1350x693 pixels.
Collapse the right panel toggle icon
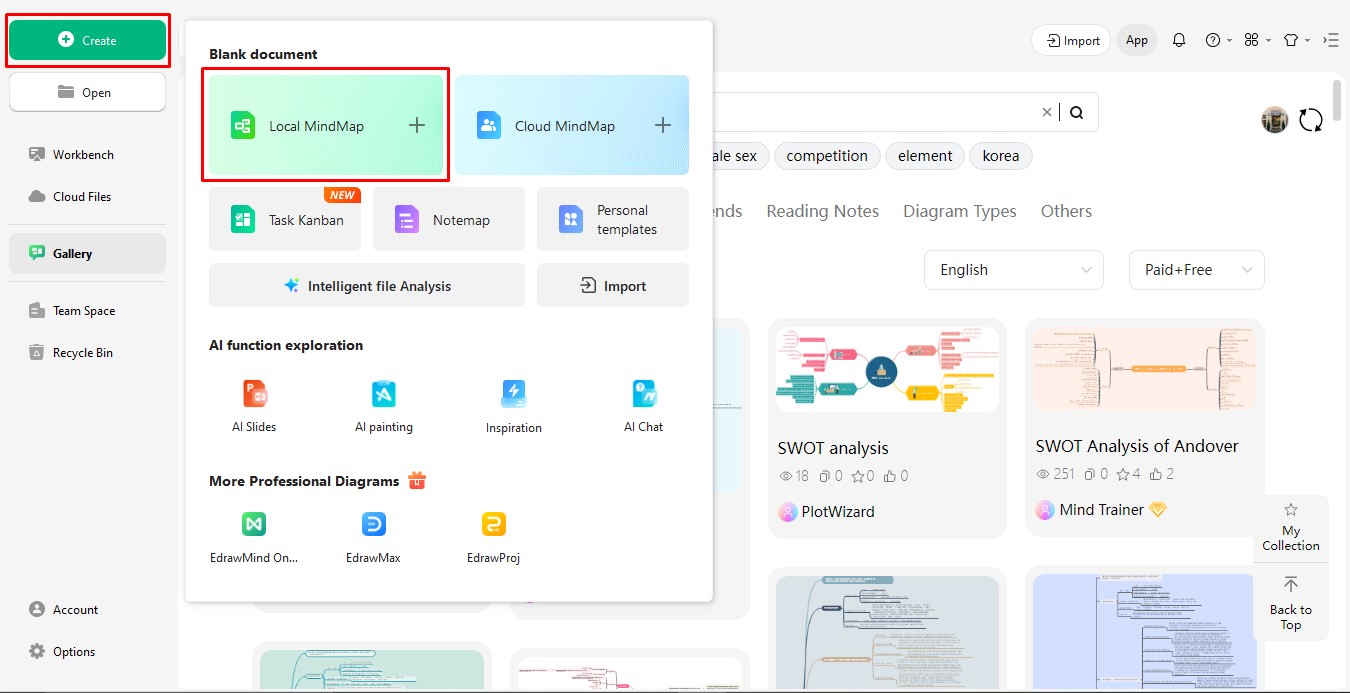point(1330,40)
